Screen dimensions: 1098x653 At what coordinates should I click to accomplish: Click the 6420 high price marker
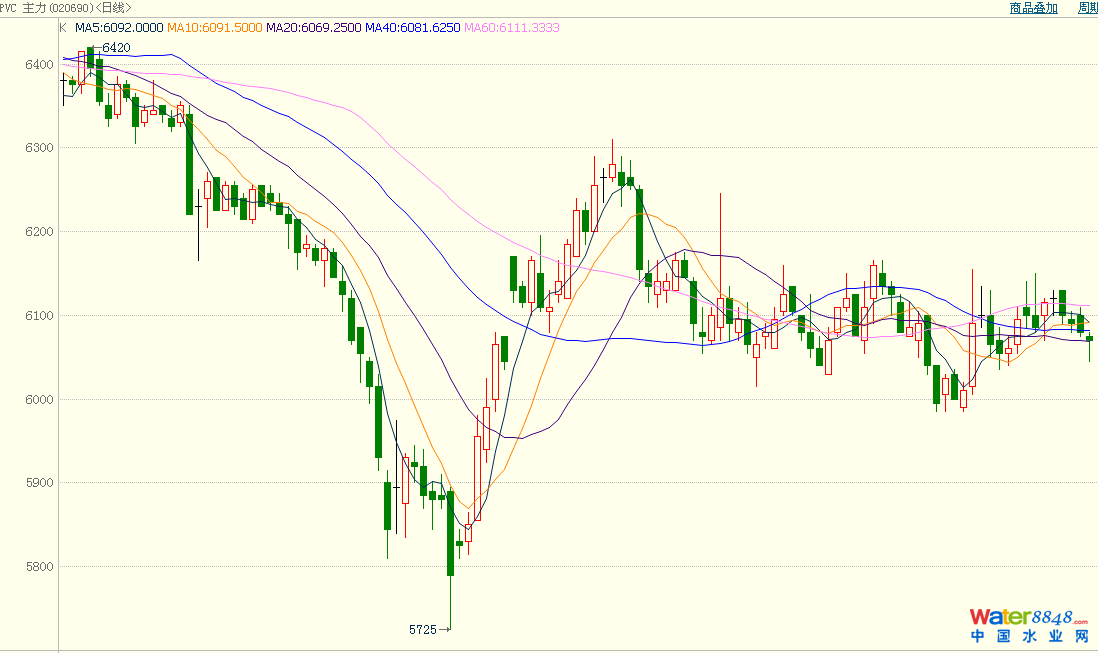[x=116, y=48]
